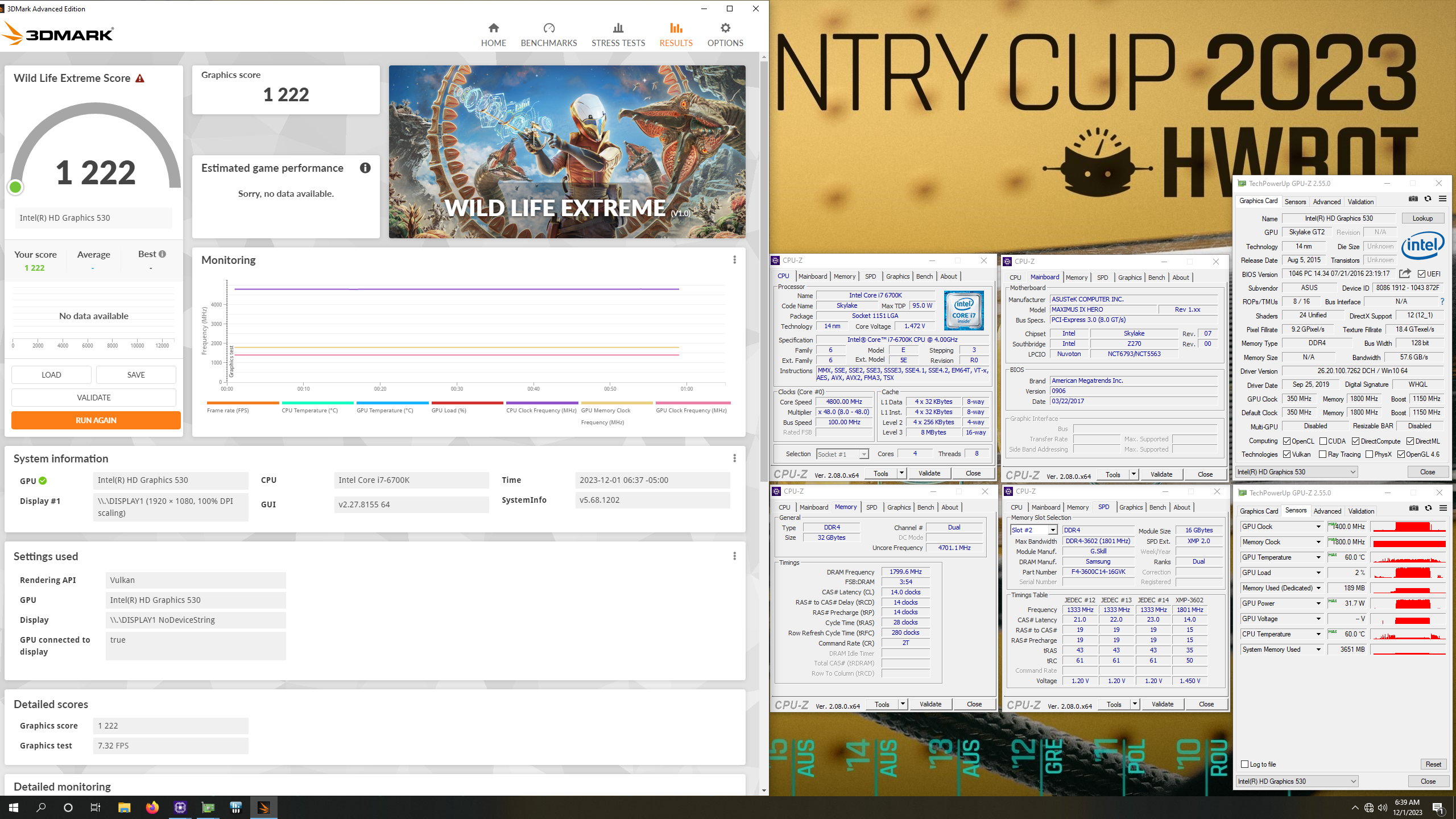Screen dimensions: 1456x819
Task: Click the Frame rate (FPS) orange legend bar
Action: click(x=243, y=403)
